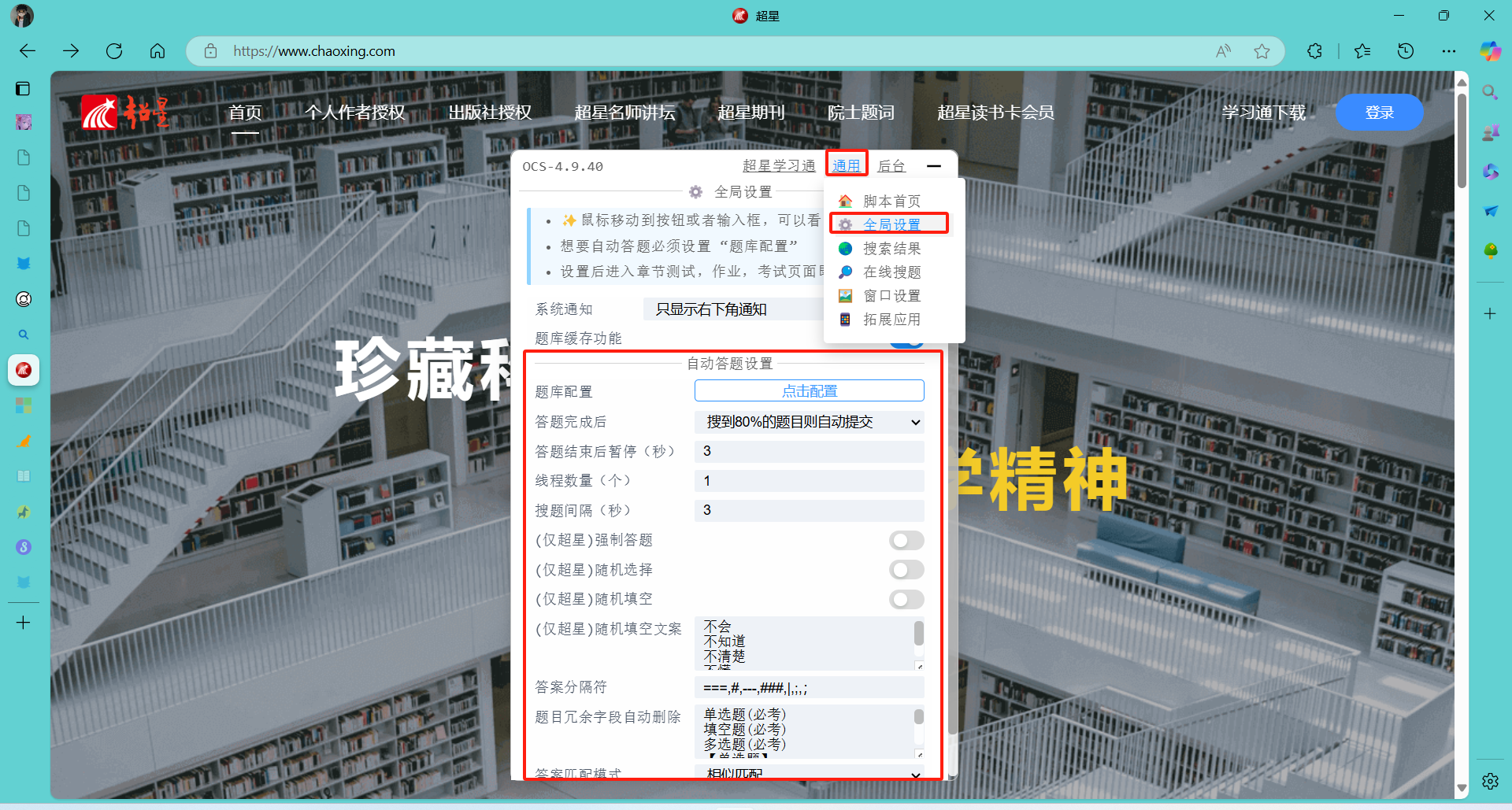This screenshot has height=810, width=1512.
Task: Open the 超星期刊 link
Action: pos(751,113)
